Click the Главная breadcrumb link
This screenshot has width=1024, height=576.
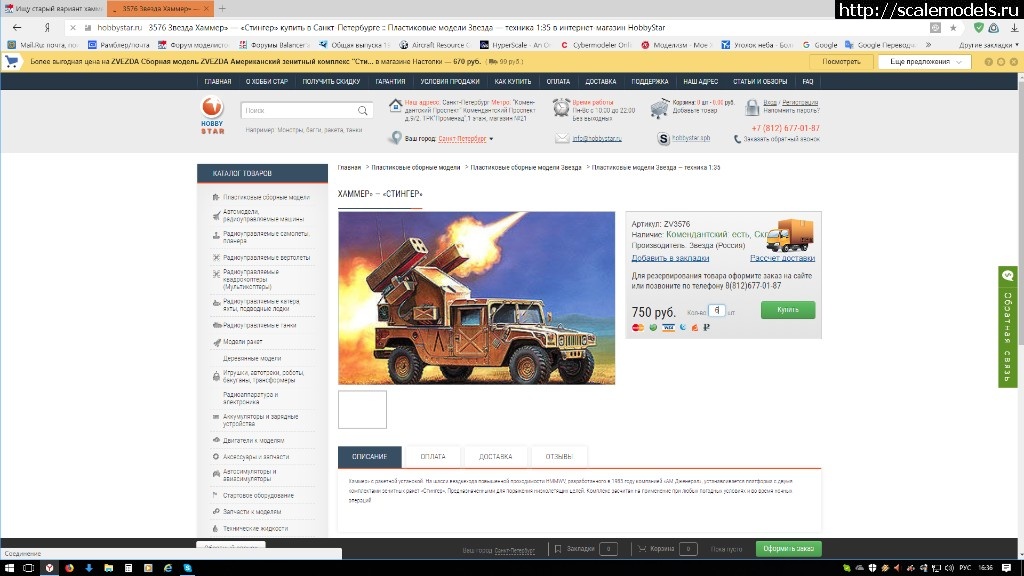(349, 168)
